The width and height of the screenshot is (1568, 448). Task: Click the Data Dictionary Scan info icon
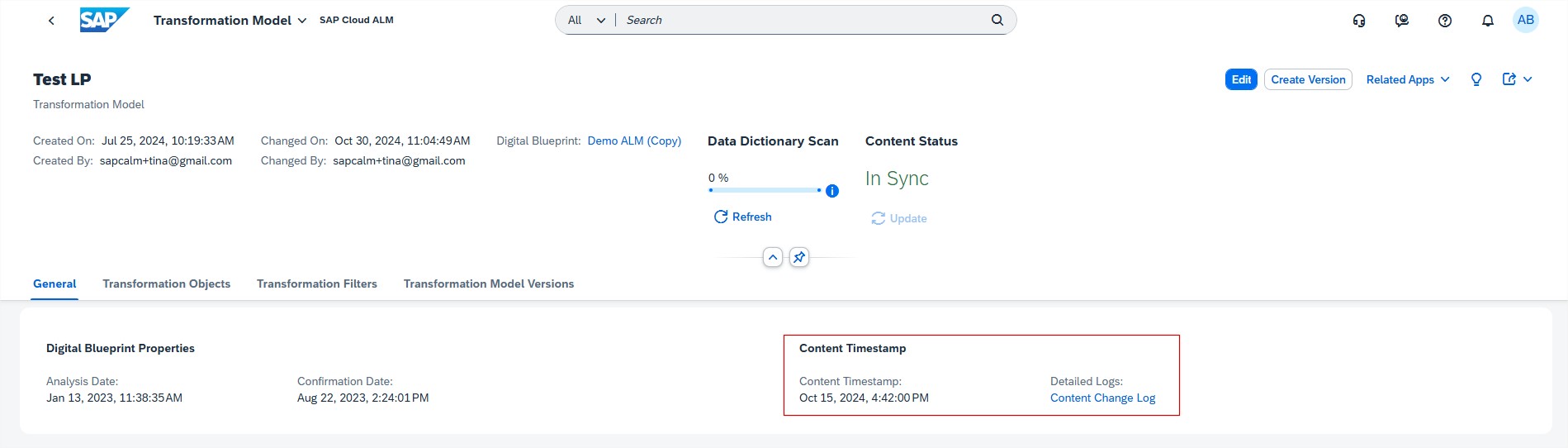[832, 191]
